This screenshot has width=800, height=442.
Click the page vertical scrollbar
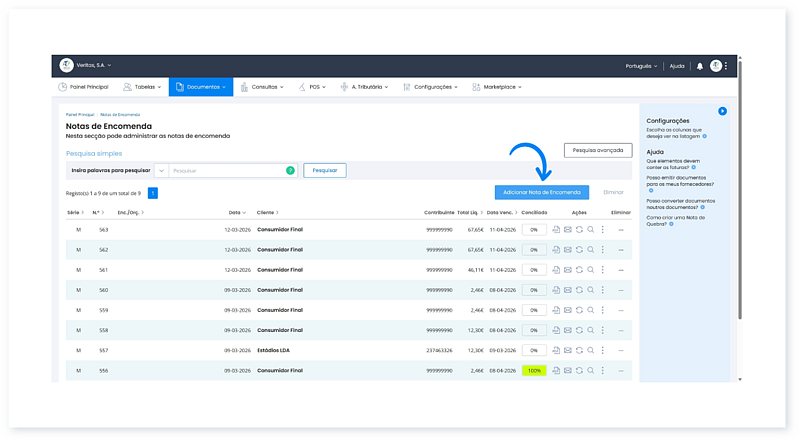tap(740, 190)
